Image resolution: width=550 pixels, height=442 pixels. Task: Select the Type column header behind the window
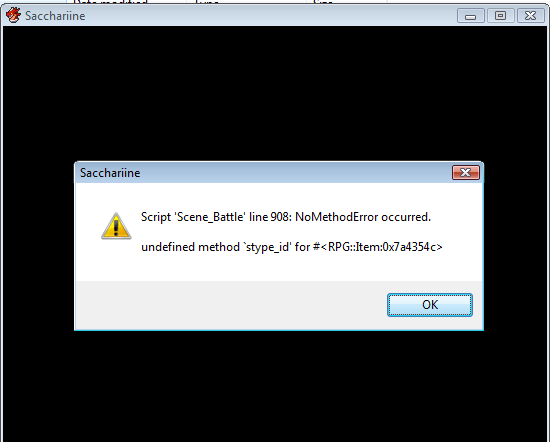(x=206, y=2)
